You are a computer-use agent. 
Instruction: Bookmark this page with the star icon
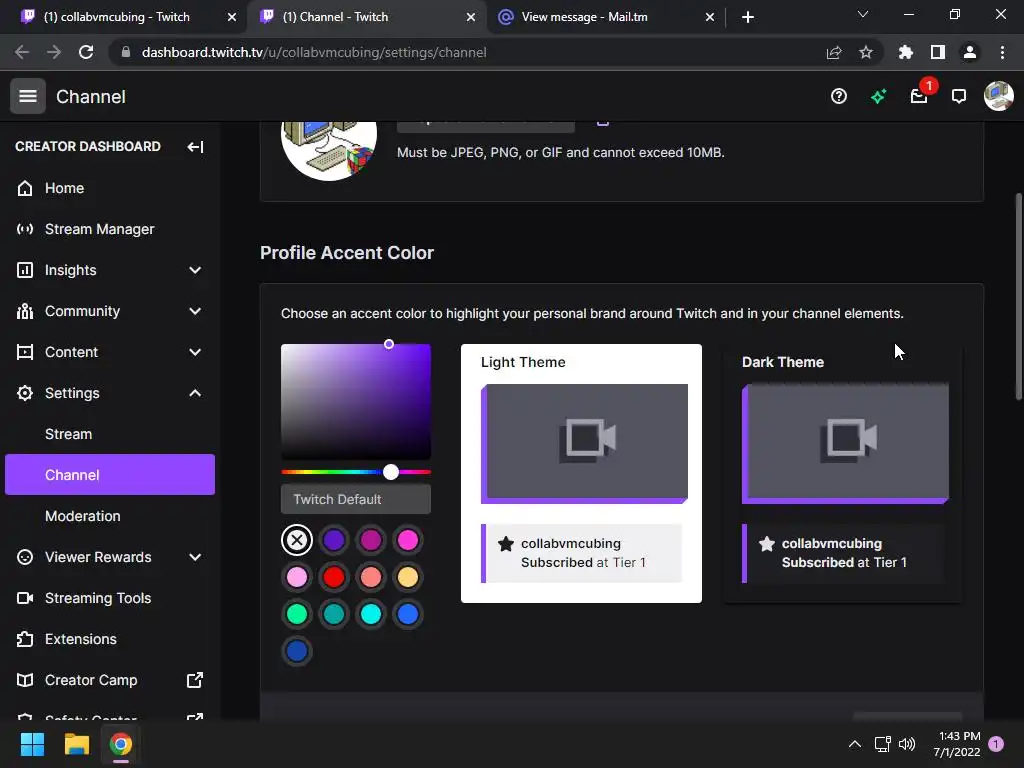[x=866, y=52]
